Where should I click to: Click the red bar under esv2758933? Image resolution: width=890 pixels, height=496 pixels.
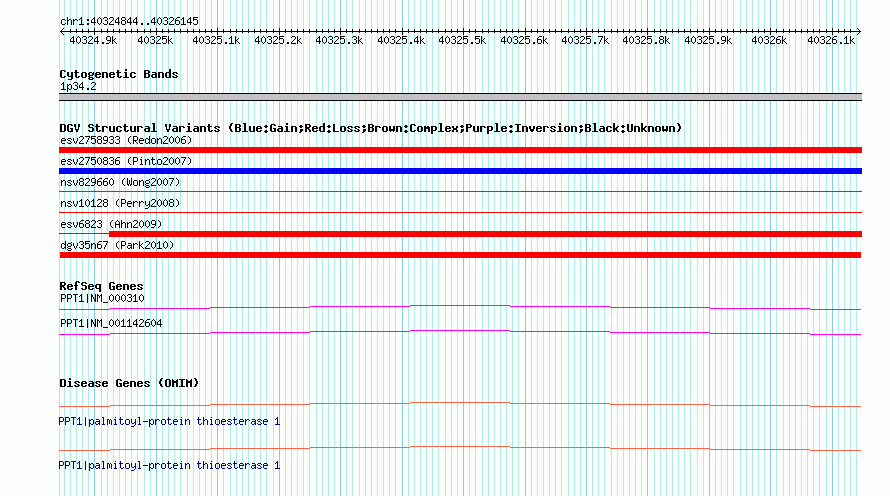tap(460, 150)
